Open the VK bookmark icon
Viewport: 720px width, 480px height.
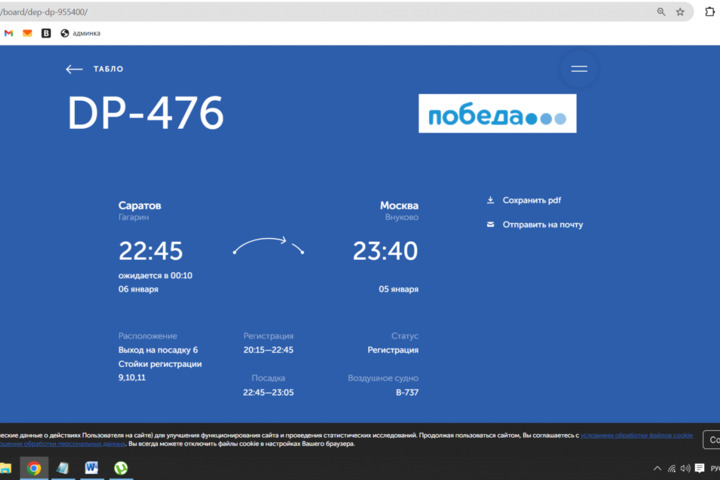(x=46, y=33)
